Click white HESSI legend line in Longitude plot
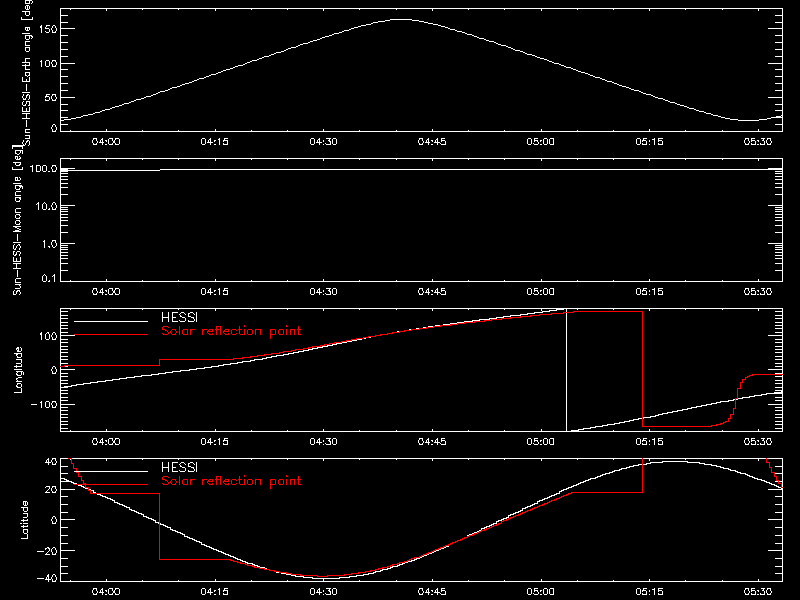The height and width of the screenshot is (600, 800). click(x=111, y=321)
